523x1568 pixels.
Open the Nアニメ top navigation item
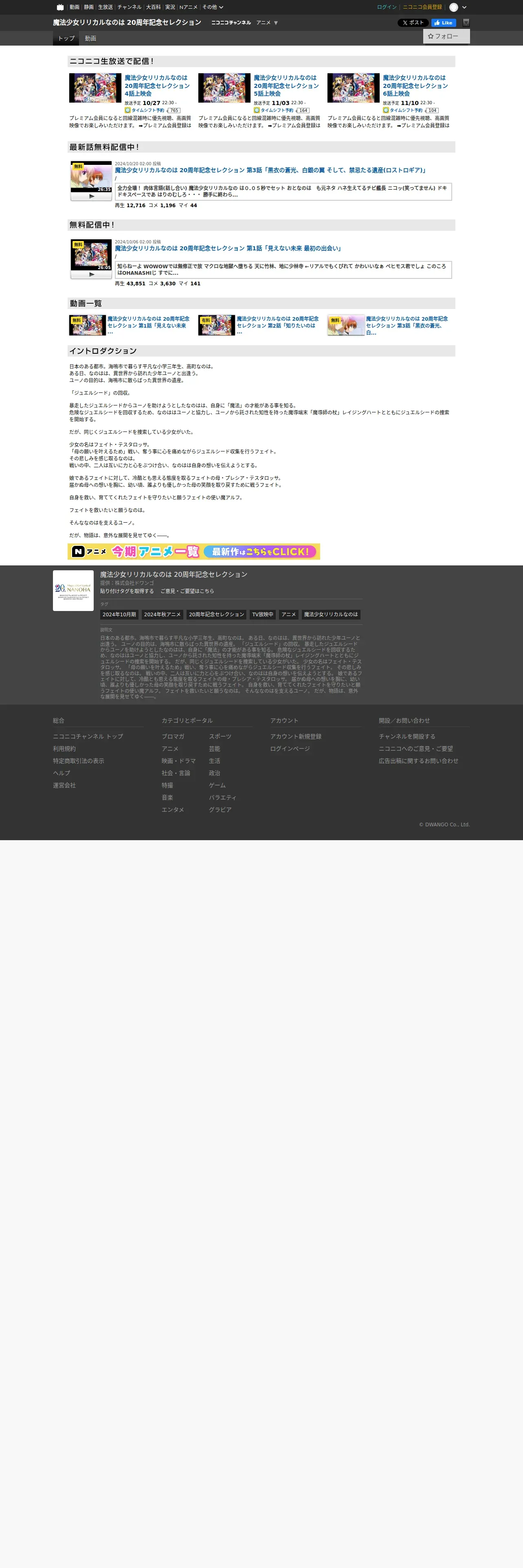pos(188,7)
